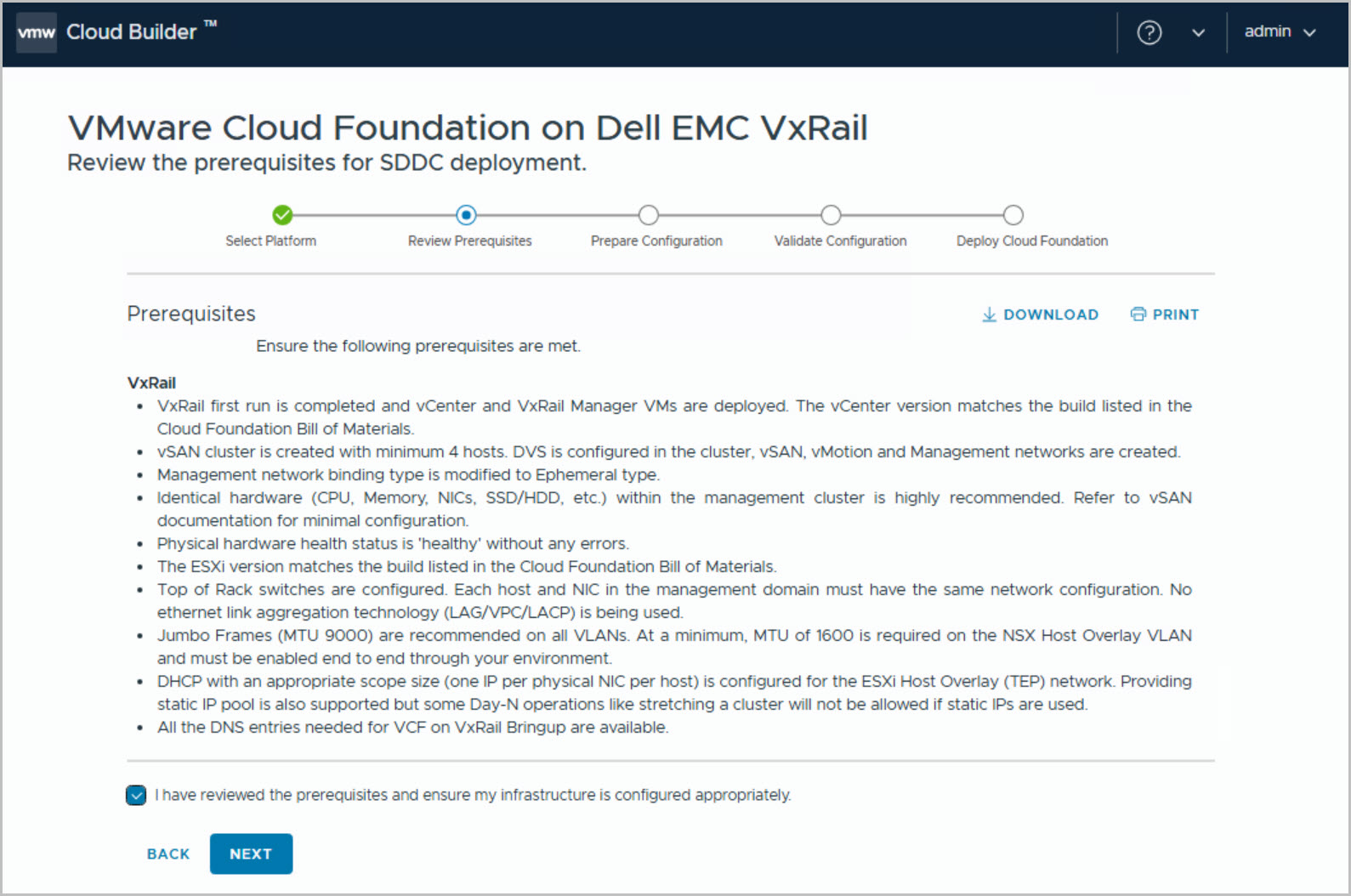Go back with the BACK button
The width and height of the screenshot is (1351, 896).
[168, 853]
